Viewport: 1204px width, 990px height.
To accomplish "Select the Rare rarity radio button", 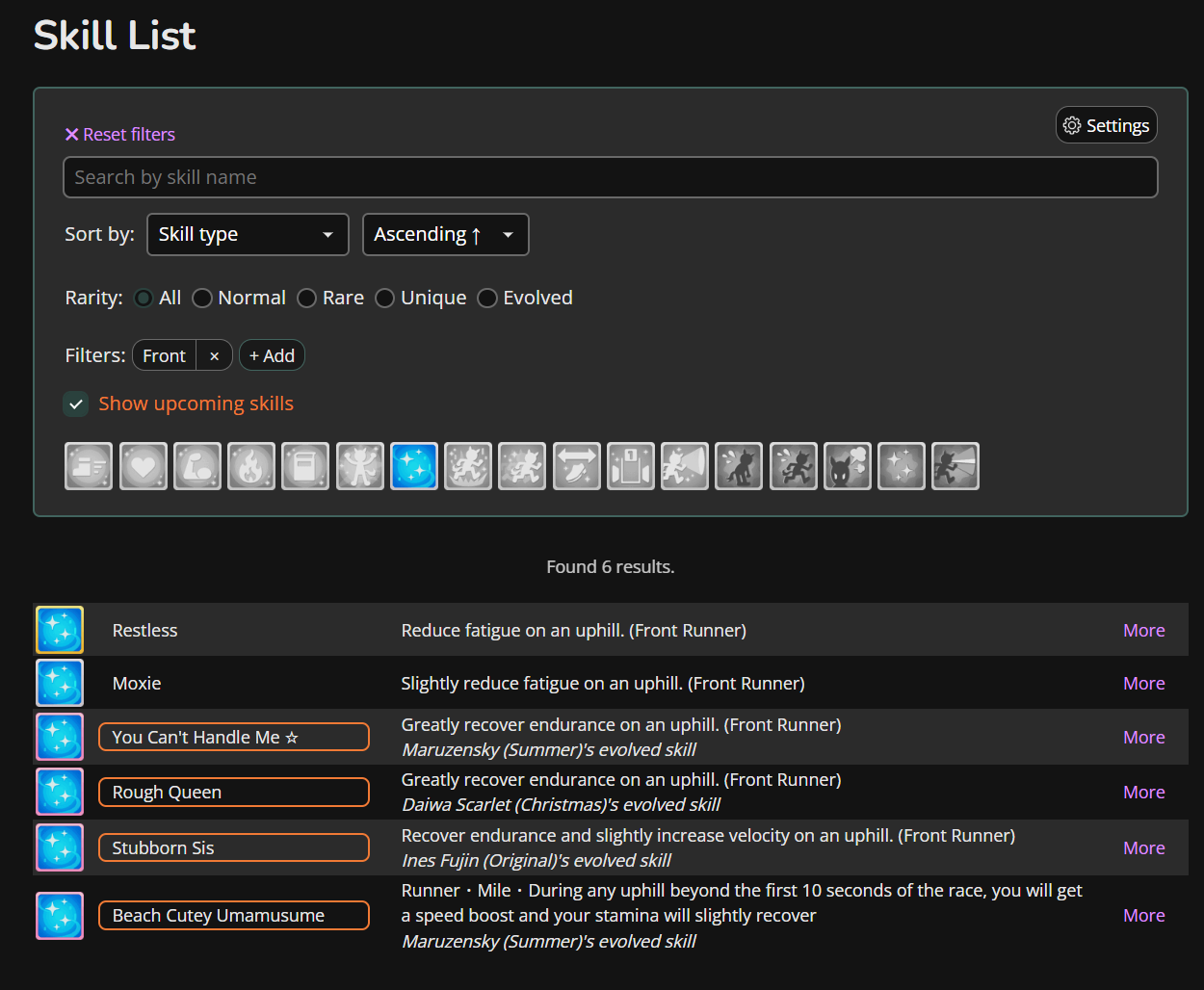I will tap(307, 298).
